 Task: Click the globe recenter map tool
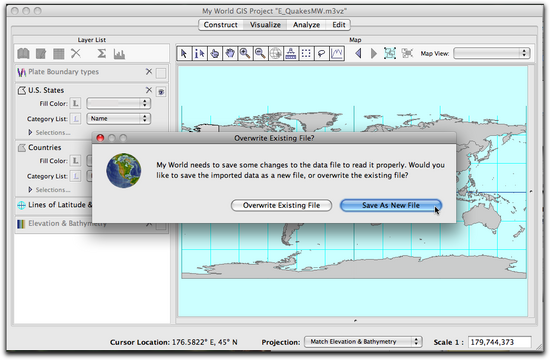pyautogui.click(x=276, y=54)
